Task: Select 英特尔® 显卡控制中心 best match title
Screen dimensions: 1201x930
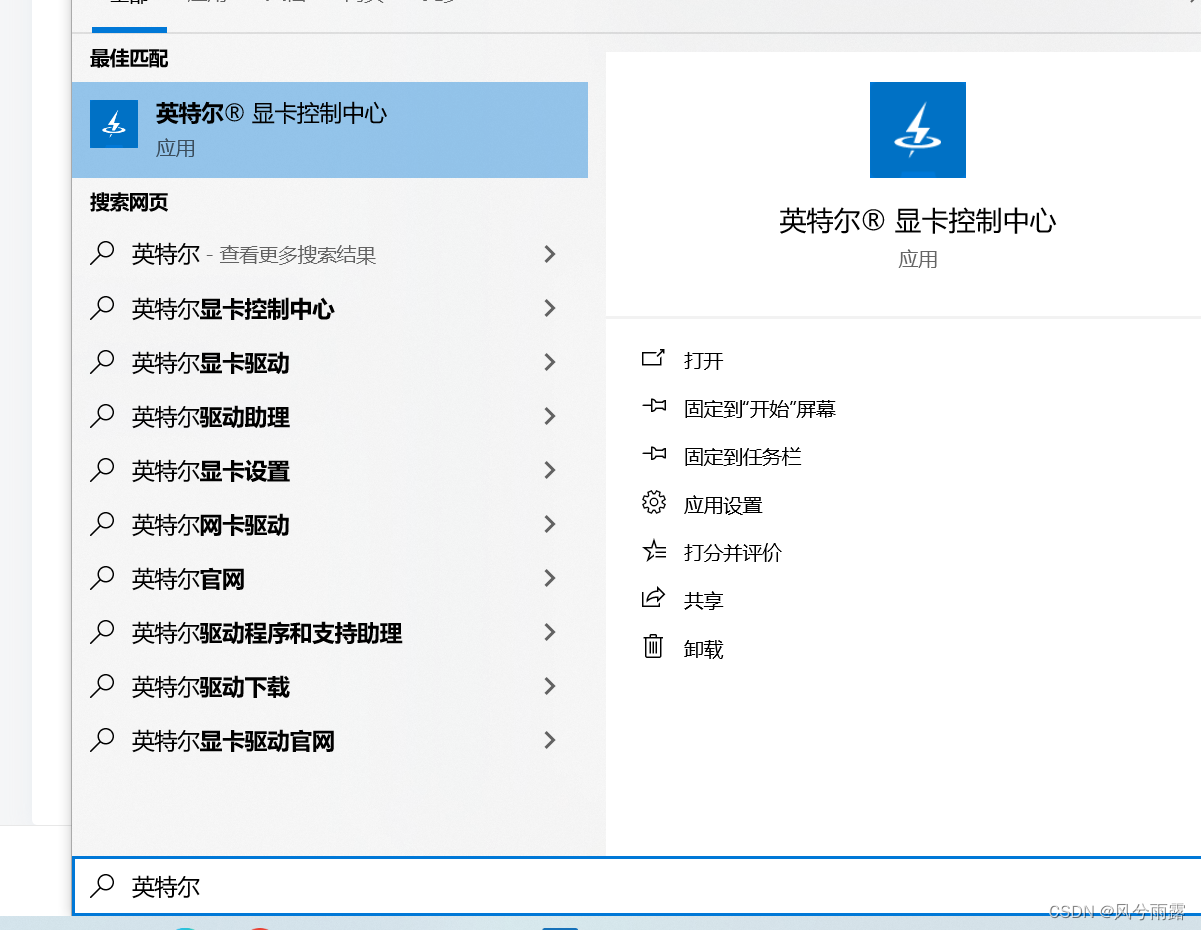Action: 271,113
